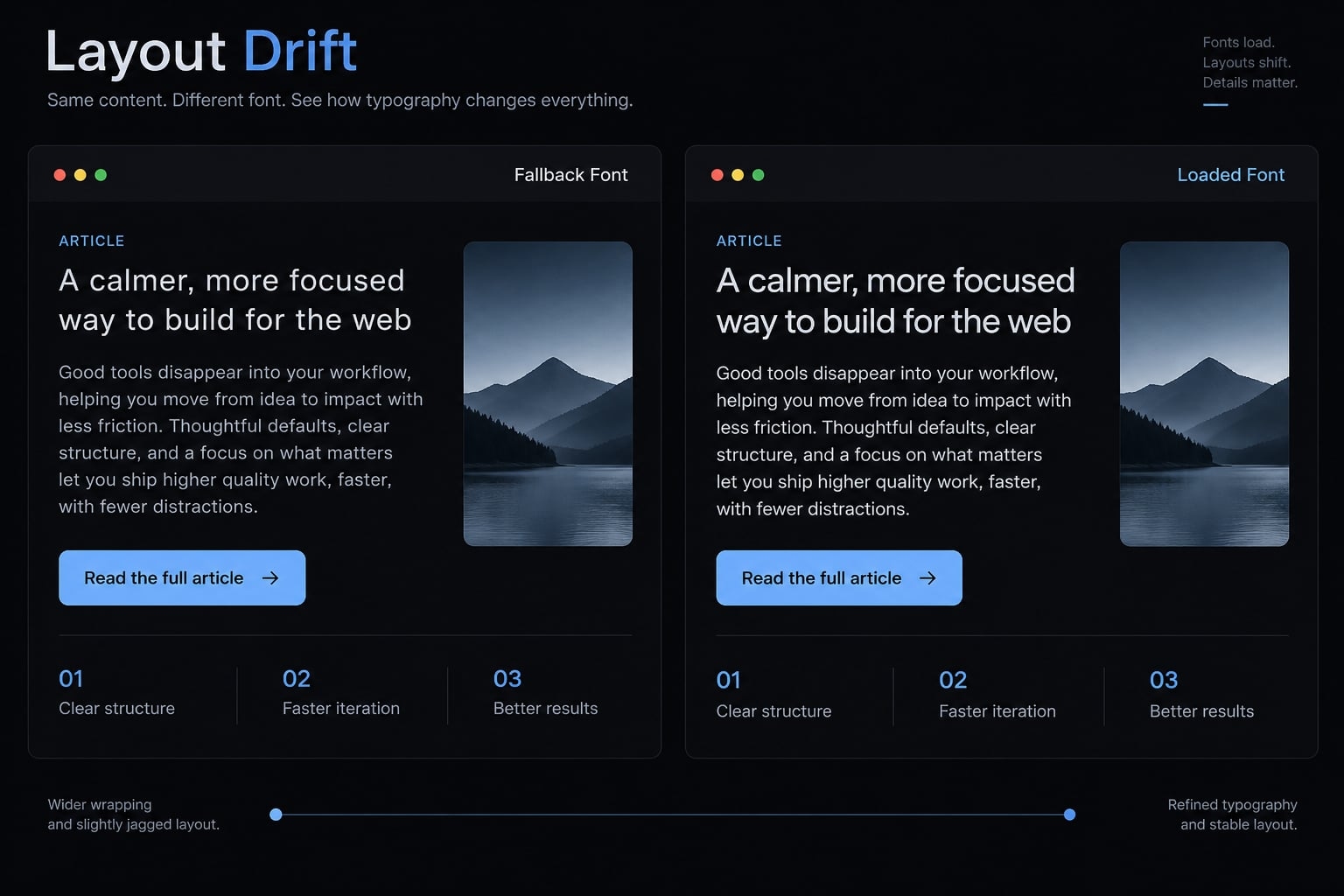
Task: Click the green dot in Loaded Font window
Action: tap(759, 175)
